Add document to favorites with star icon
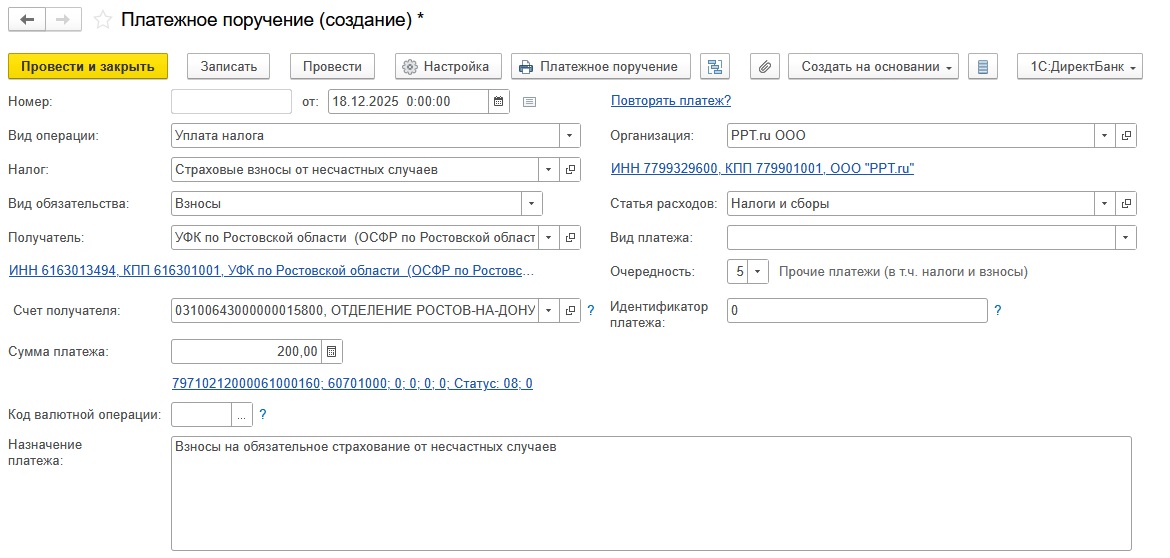This screenshot has width=1170, height=558. (103, 20)
